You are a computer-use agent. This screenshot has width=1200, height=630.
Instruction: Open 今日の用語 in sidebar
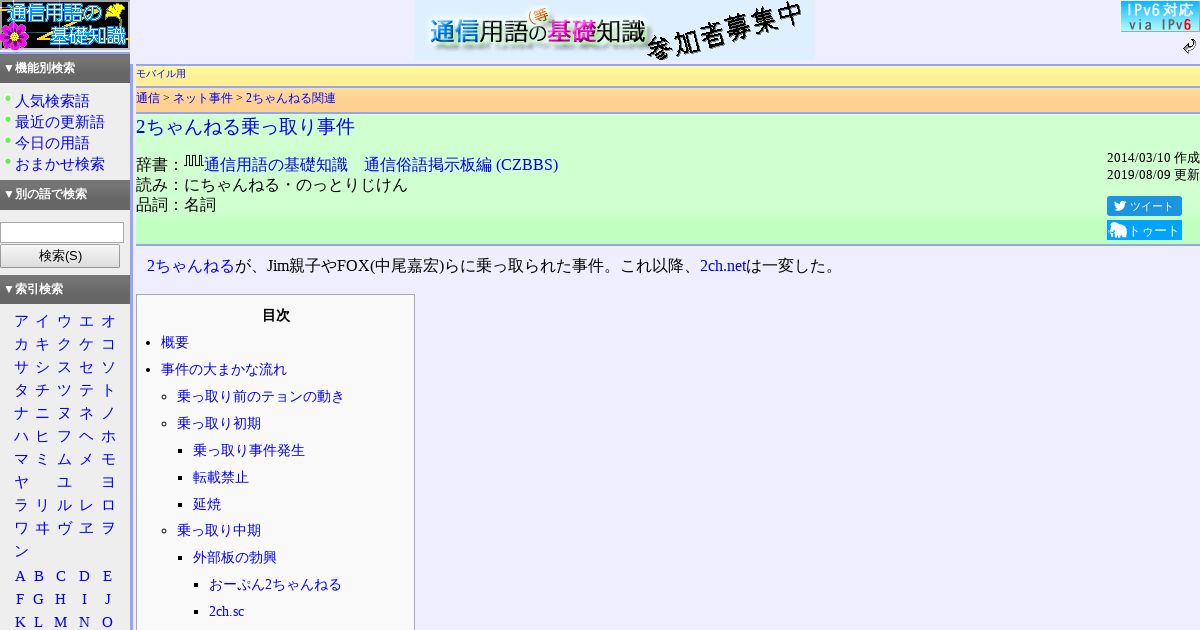[52, 143]
